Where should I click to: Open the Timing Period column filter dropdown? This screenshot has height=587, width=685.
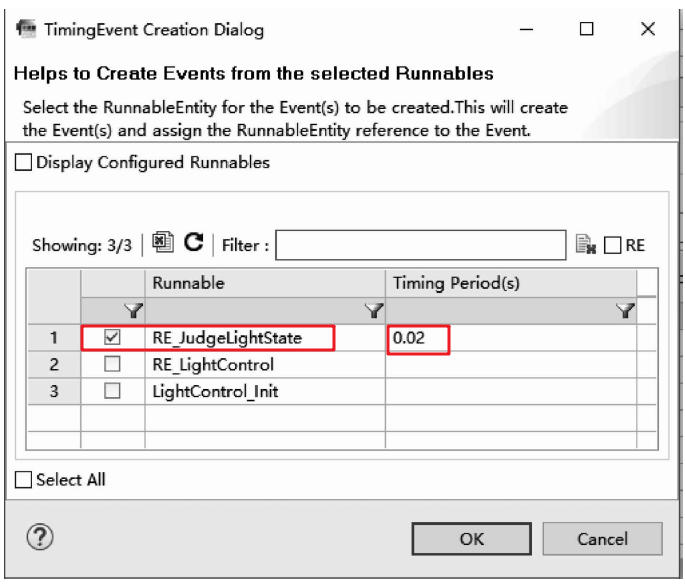[626, 312]
